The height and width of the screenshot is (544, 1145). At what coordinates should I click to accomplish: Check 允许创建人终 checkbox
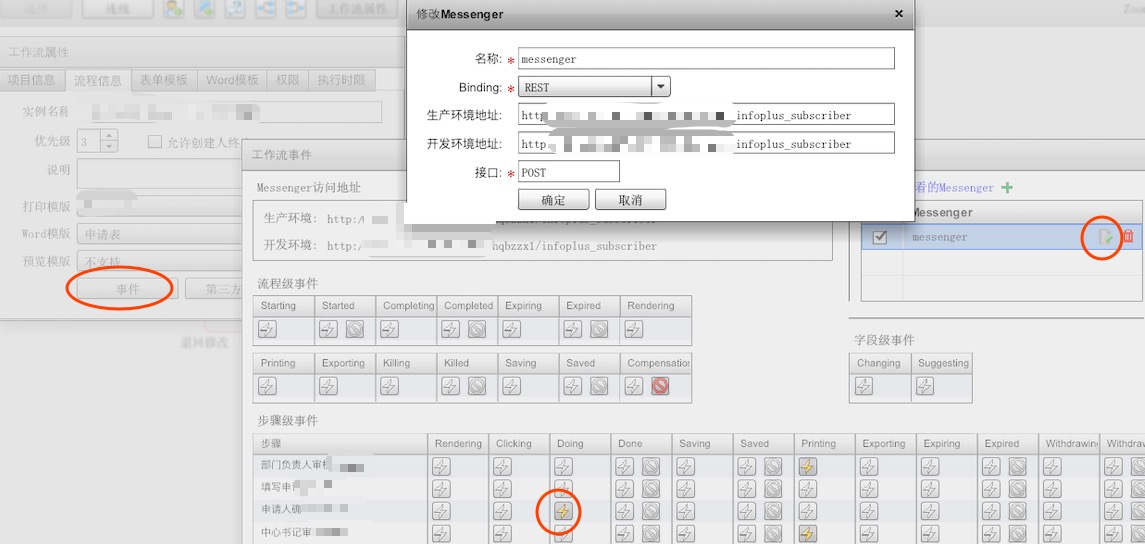154,142
